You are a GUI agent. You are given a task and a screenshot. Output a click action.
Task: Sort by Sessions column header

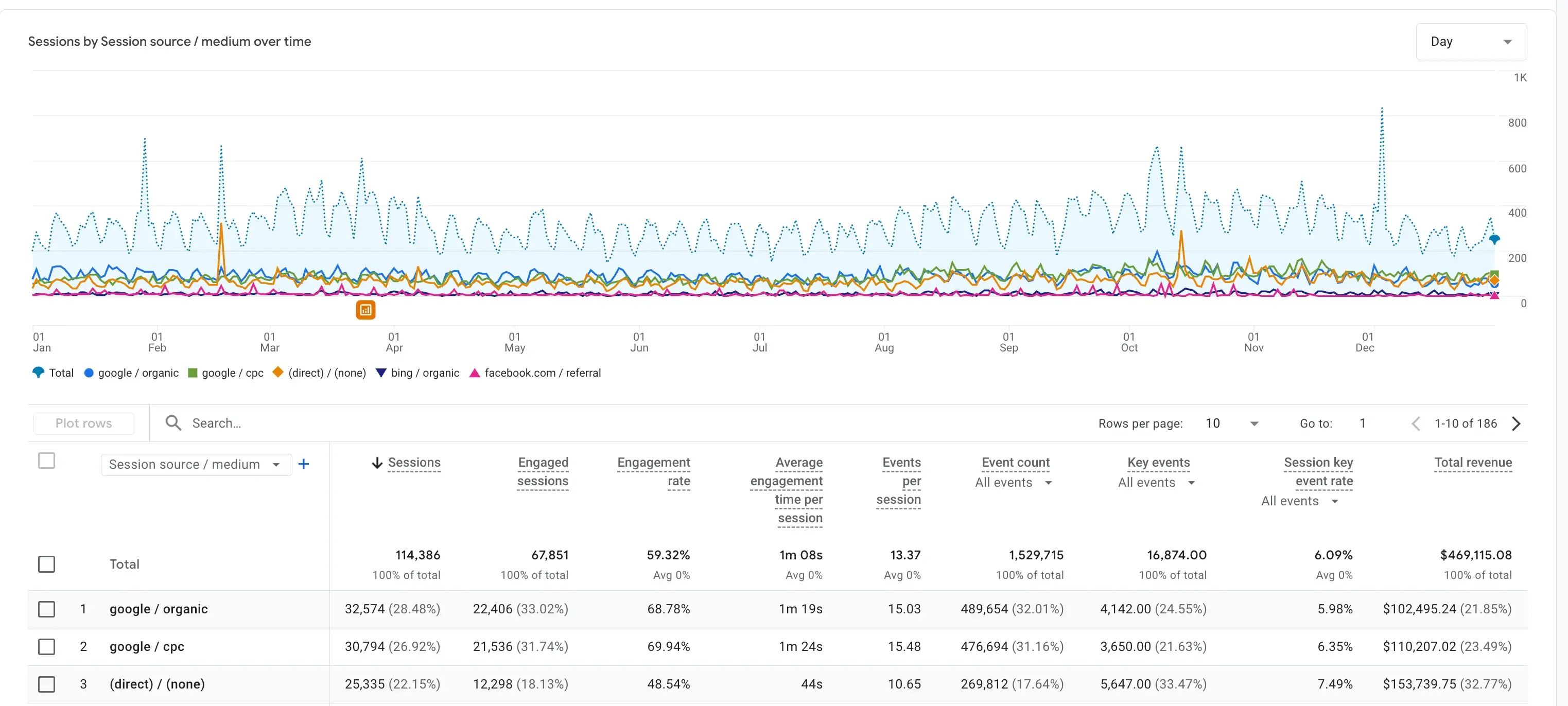[414, 463]
